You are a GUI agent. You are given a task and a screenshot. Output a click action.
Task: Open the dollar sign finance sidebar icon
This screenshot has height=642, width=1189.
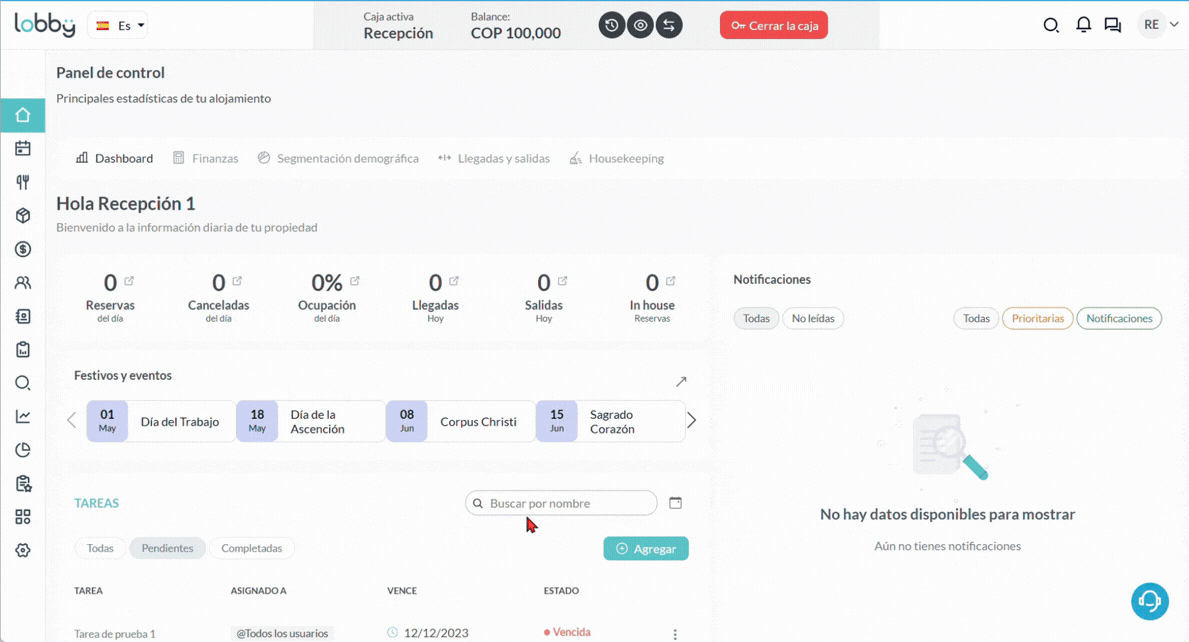23,249
